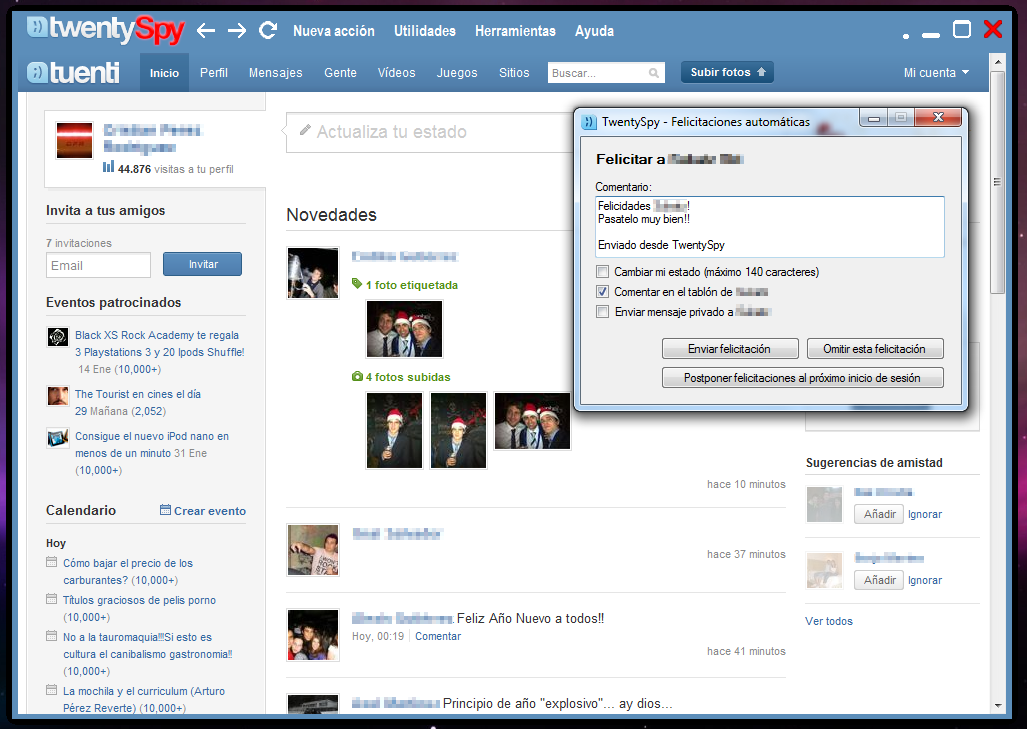Open your profile picture thumbnail

click(74, 140)
